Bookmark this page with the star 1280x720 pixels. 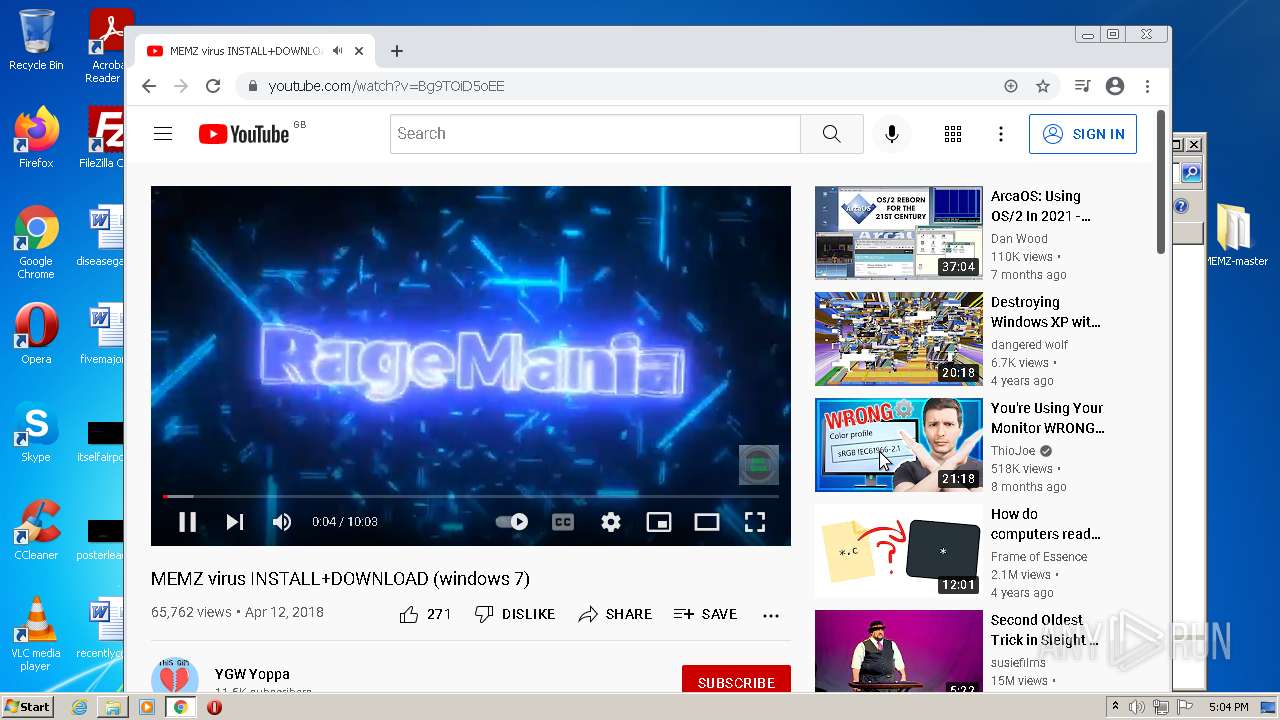click(1043, 86)
